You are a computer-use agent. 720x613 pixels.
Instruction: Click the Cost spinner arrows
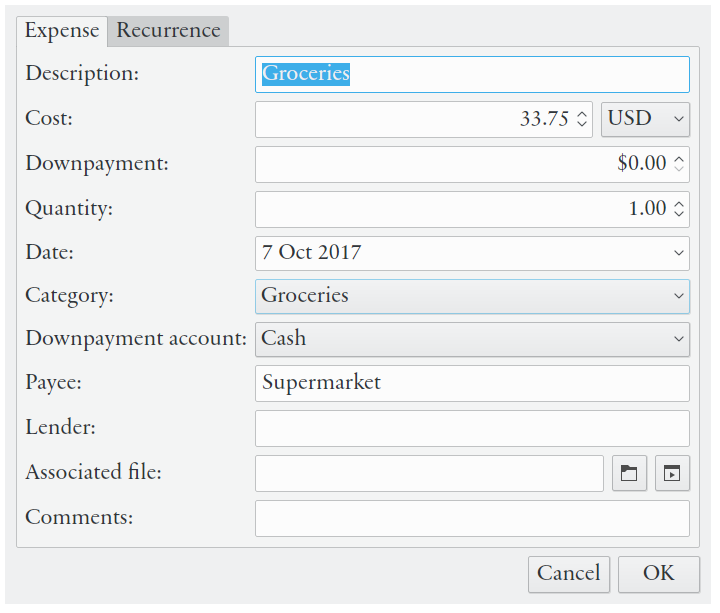[x=582, y=119]
